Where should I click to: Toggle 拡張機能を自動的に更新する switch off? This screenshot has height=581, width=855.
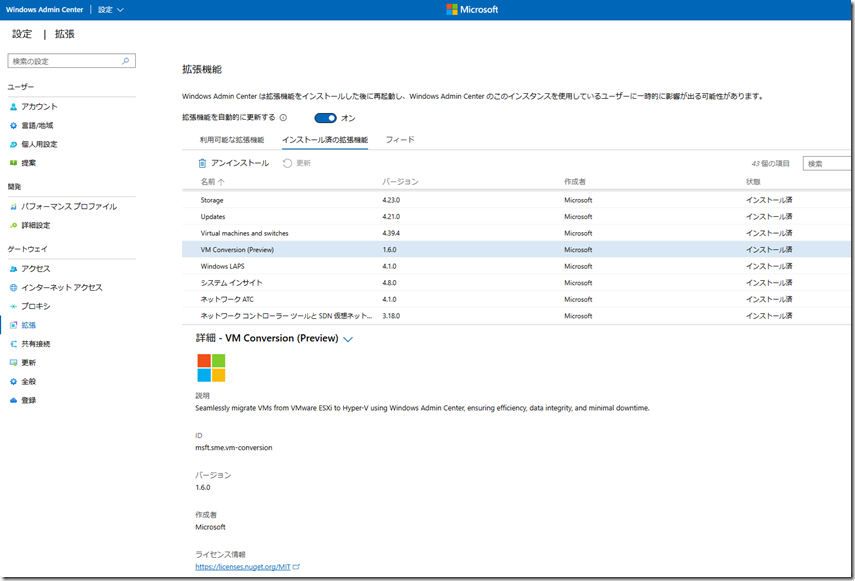[x=325, y=118]
